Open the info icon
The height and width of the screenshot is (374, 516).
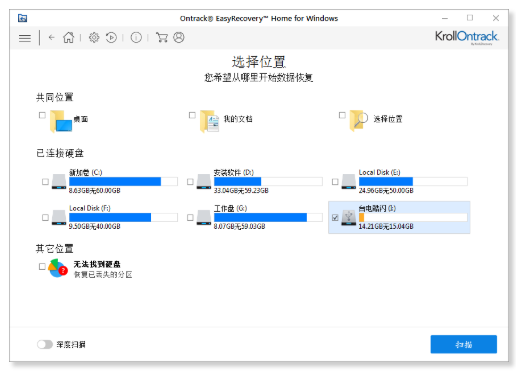click(x=136, y=37)
